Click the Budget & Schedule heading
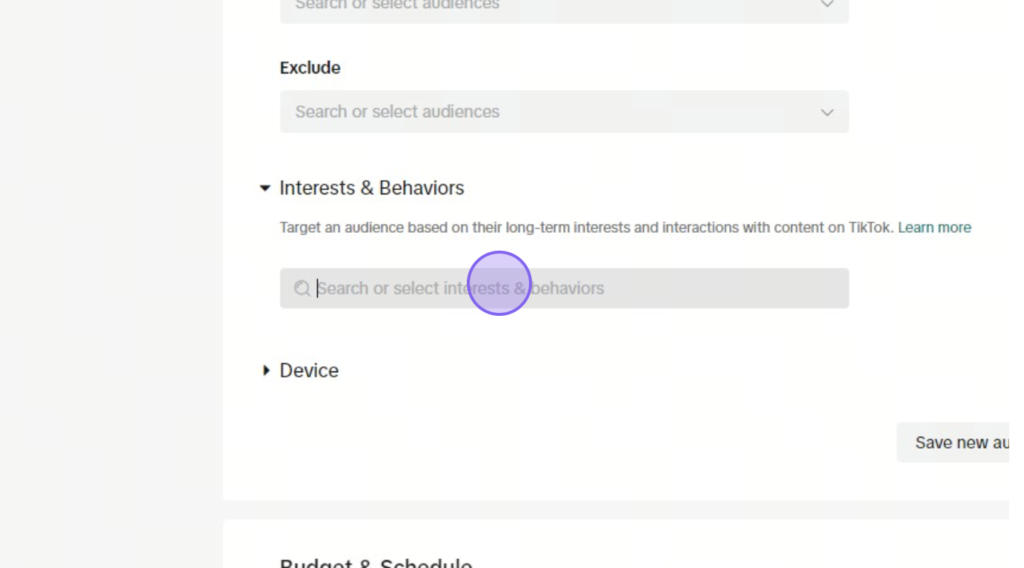The image size is (1024, 568). point(376,563)
